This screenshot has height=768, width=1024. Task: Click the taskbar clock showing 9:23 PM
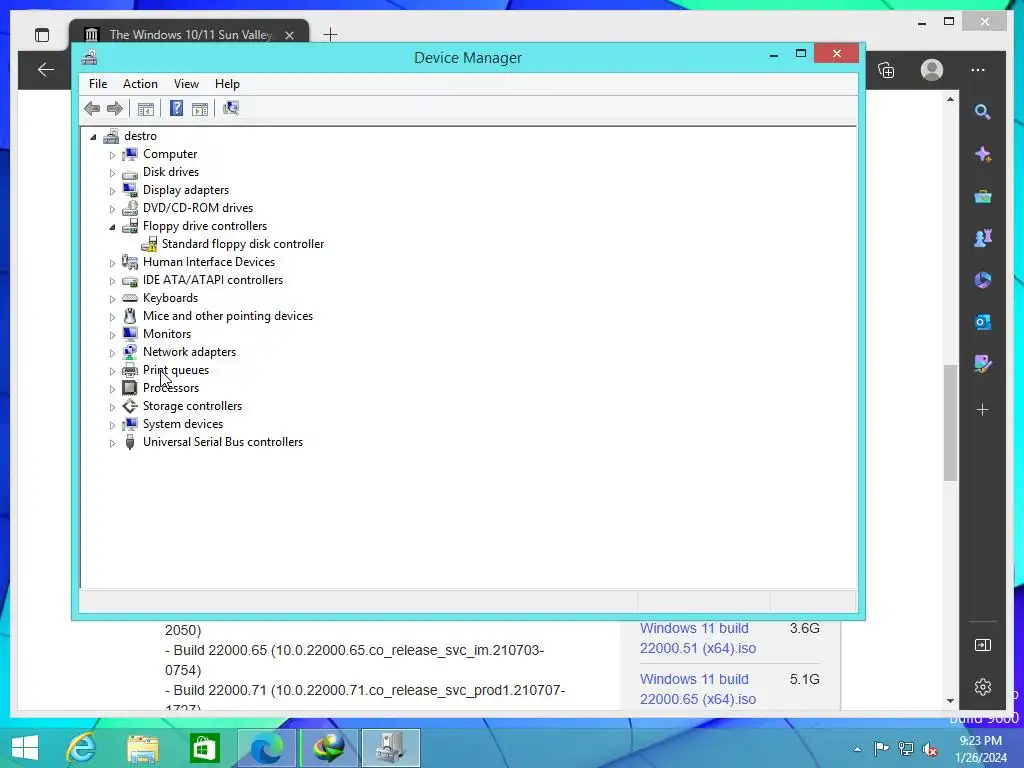click(x=980, y=749)
